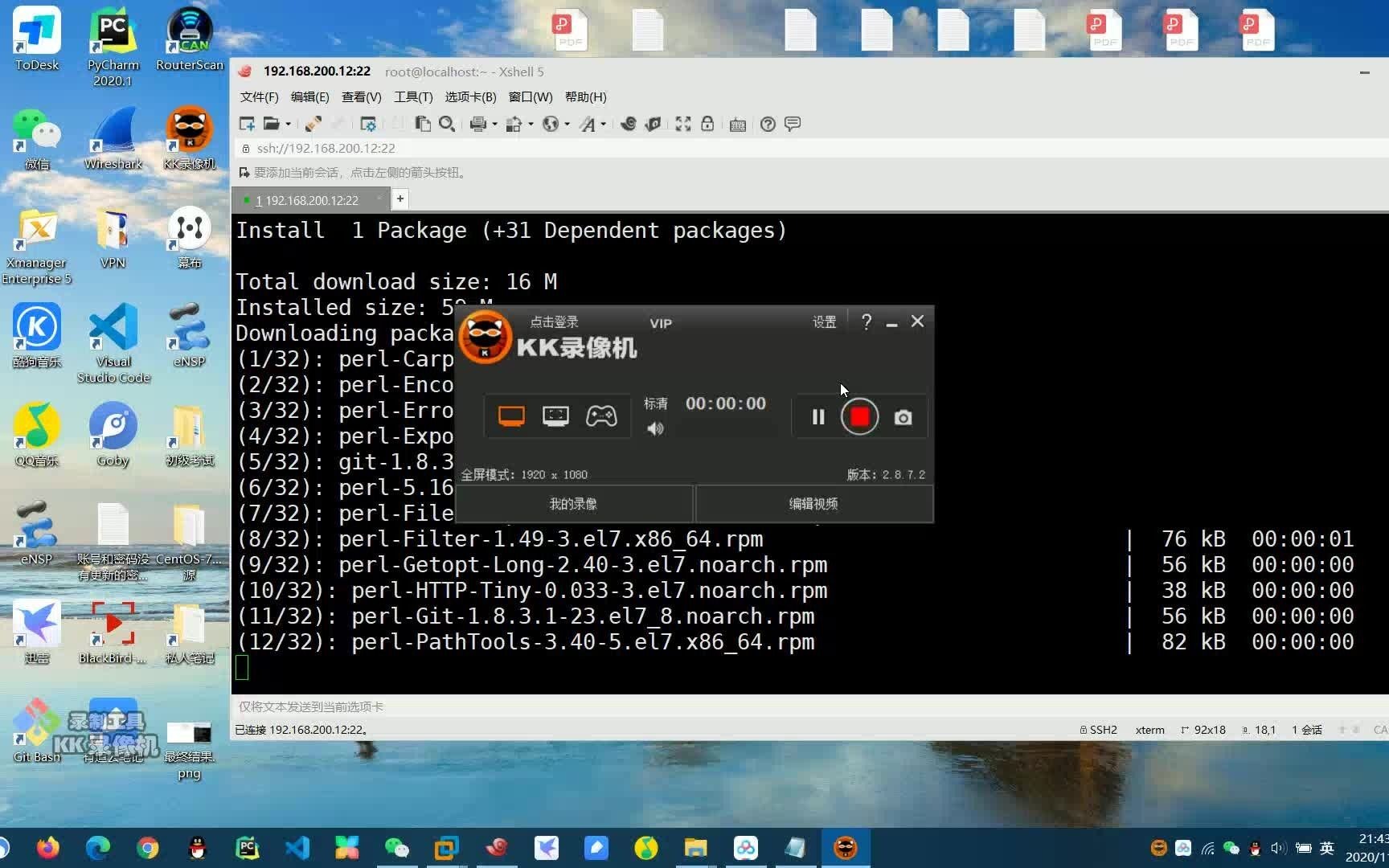Select fullscreen recording mode in KK录像机

(x=510, y=416)
